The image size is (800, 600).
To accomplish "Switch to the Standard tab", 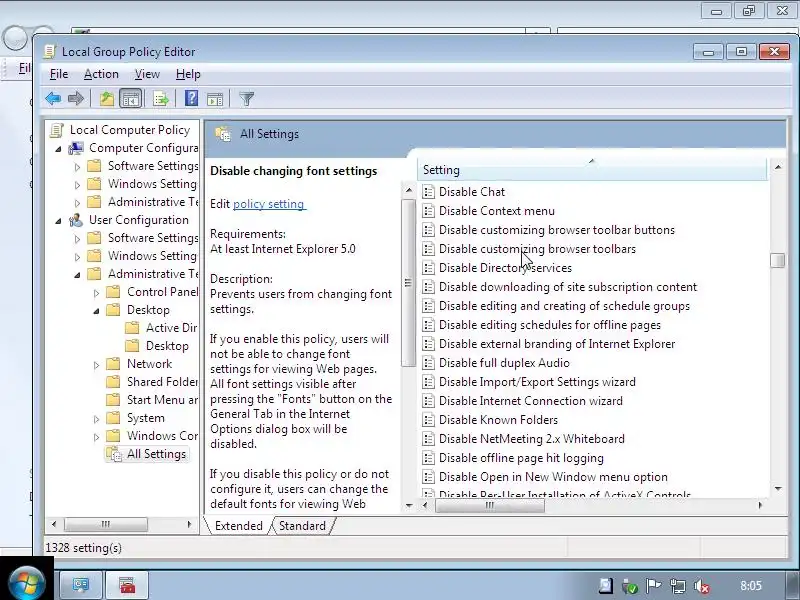I will point(302,526).
